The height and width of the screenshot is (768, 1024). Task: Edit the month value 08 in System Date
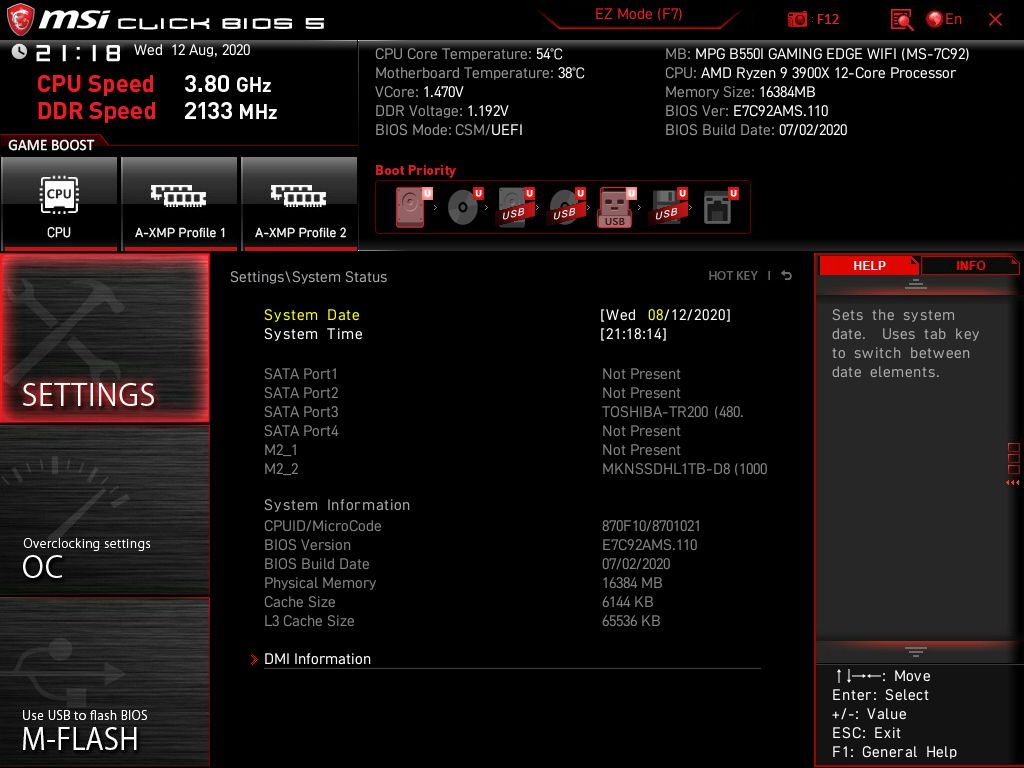tap(656, 315)
